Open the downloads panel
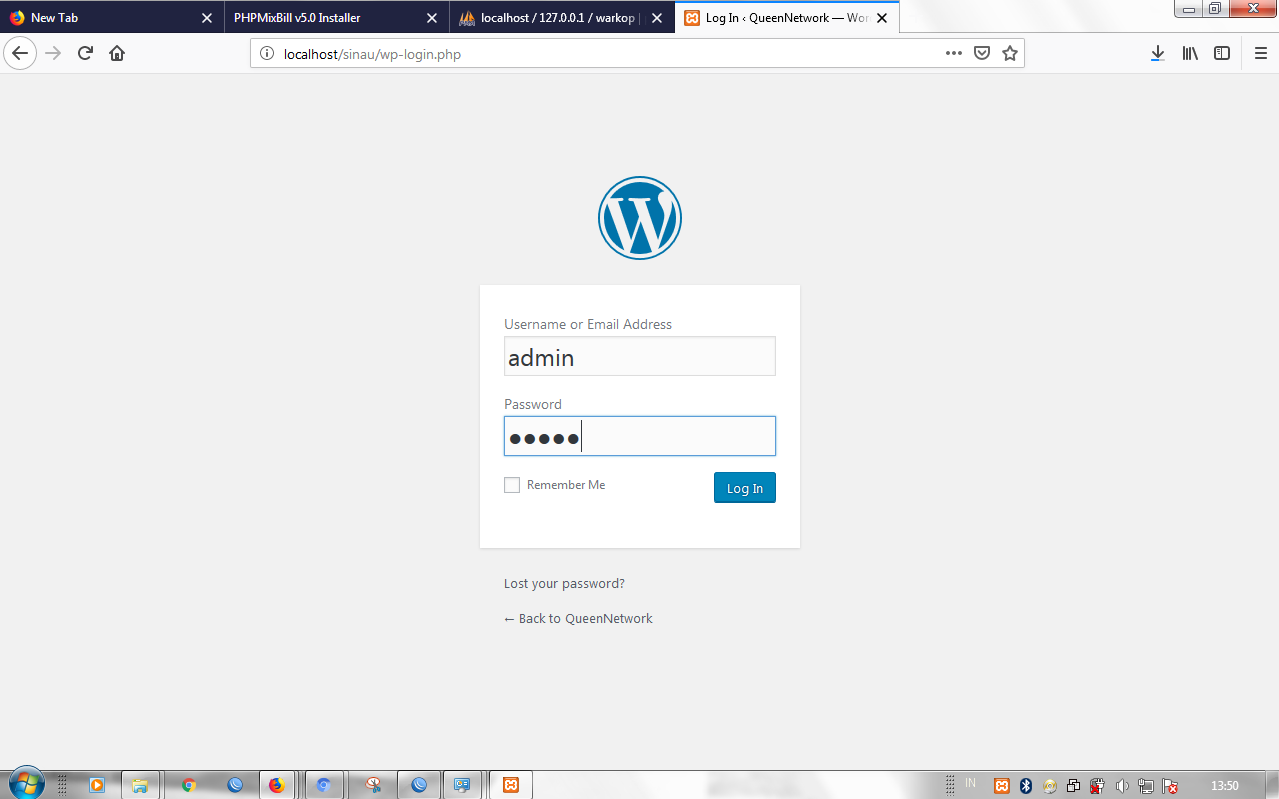Screen dimensions: 1279x799 [1157, 53]
